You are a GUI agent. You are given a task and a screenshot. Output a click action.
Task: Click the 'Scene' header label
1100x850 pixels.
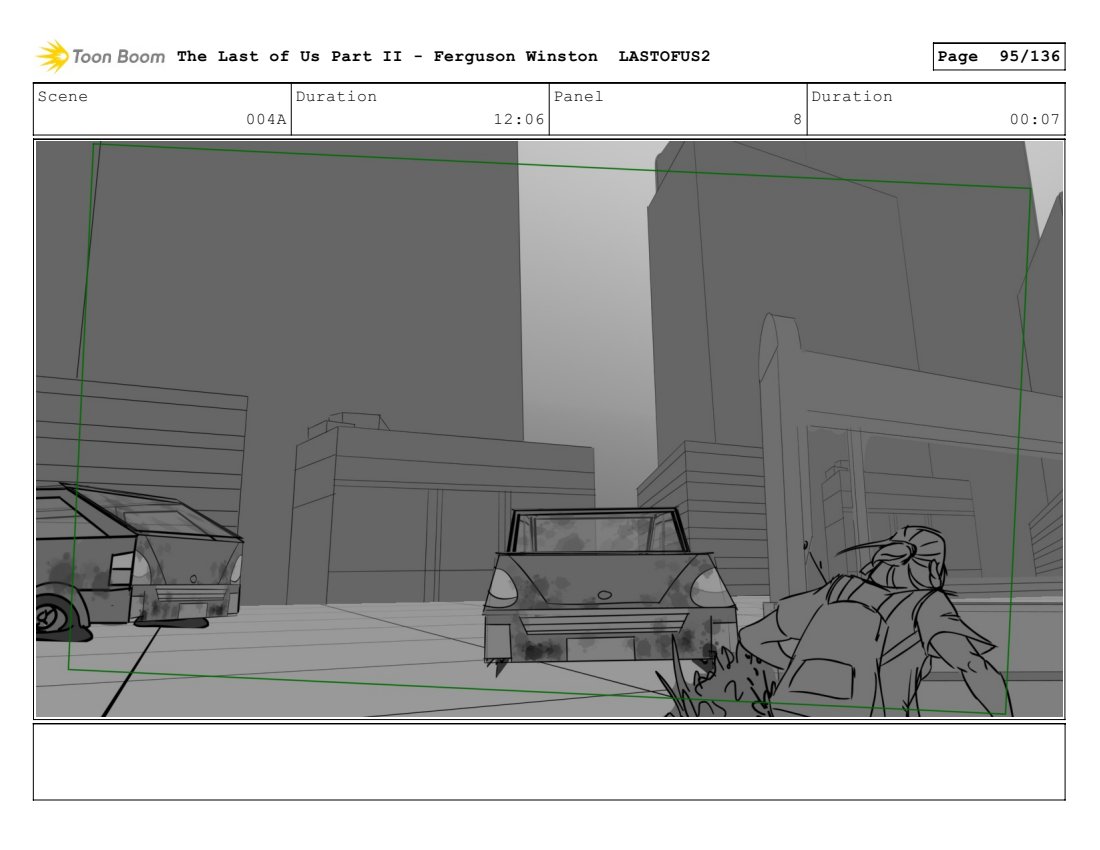[62, 96]
